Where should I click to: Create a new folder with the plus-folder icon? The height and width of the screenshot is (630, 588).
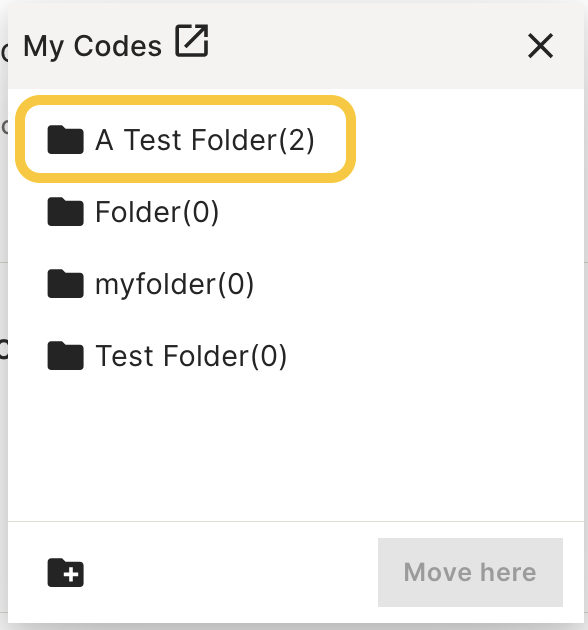tap(66, 573)
